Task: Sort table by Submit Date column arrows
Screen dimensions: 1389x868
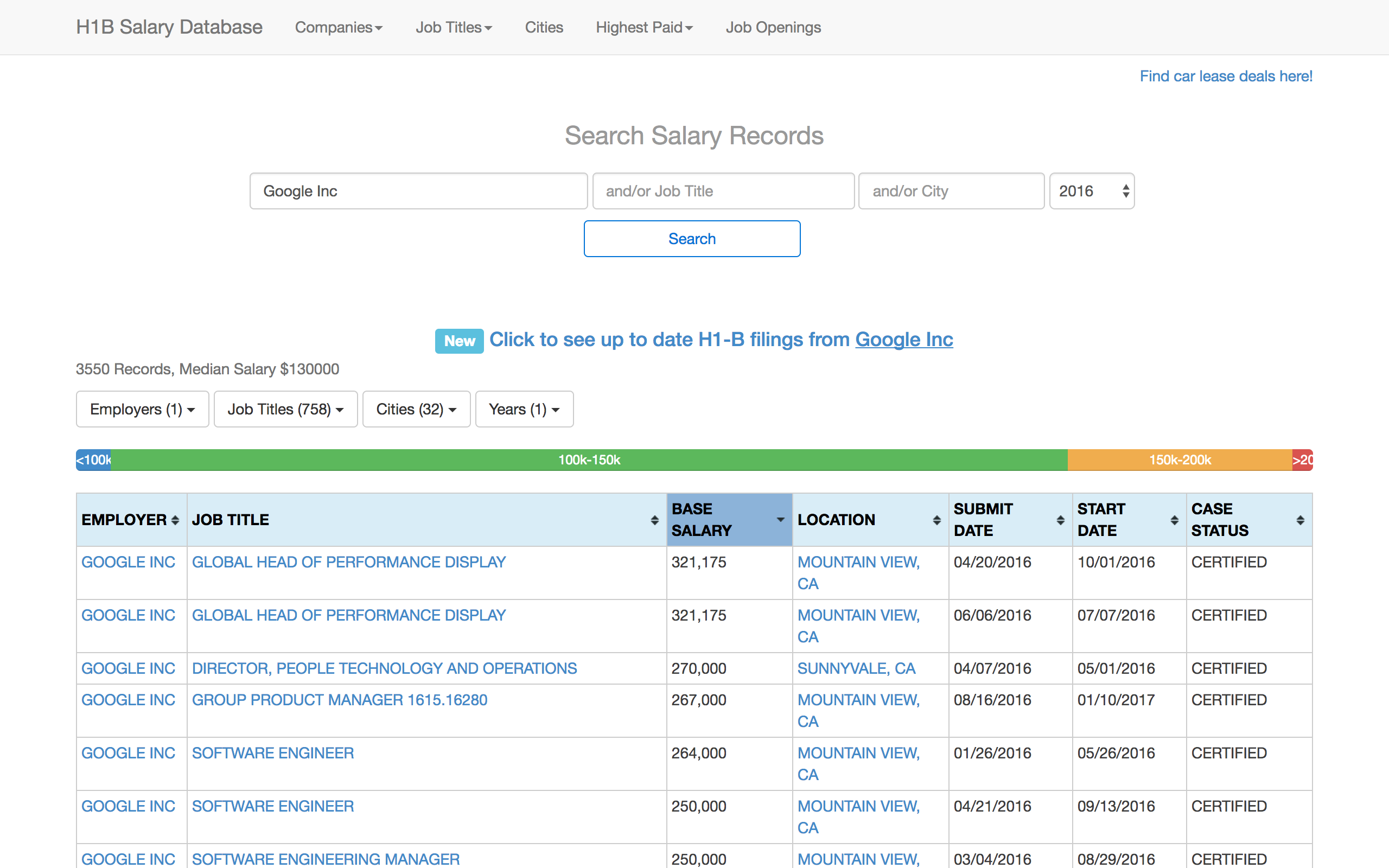Action: [x=1061, y=520]
